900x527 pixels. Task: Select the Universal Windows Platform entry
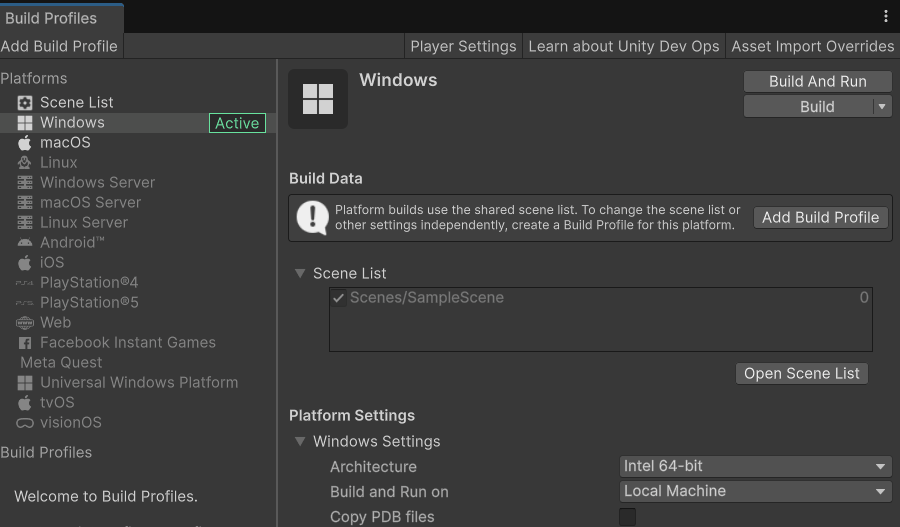point(138,383)
